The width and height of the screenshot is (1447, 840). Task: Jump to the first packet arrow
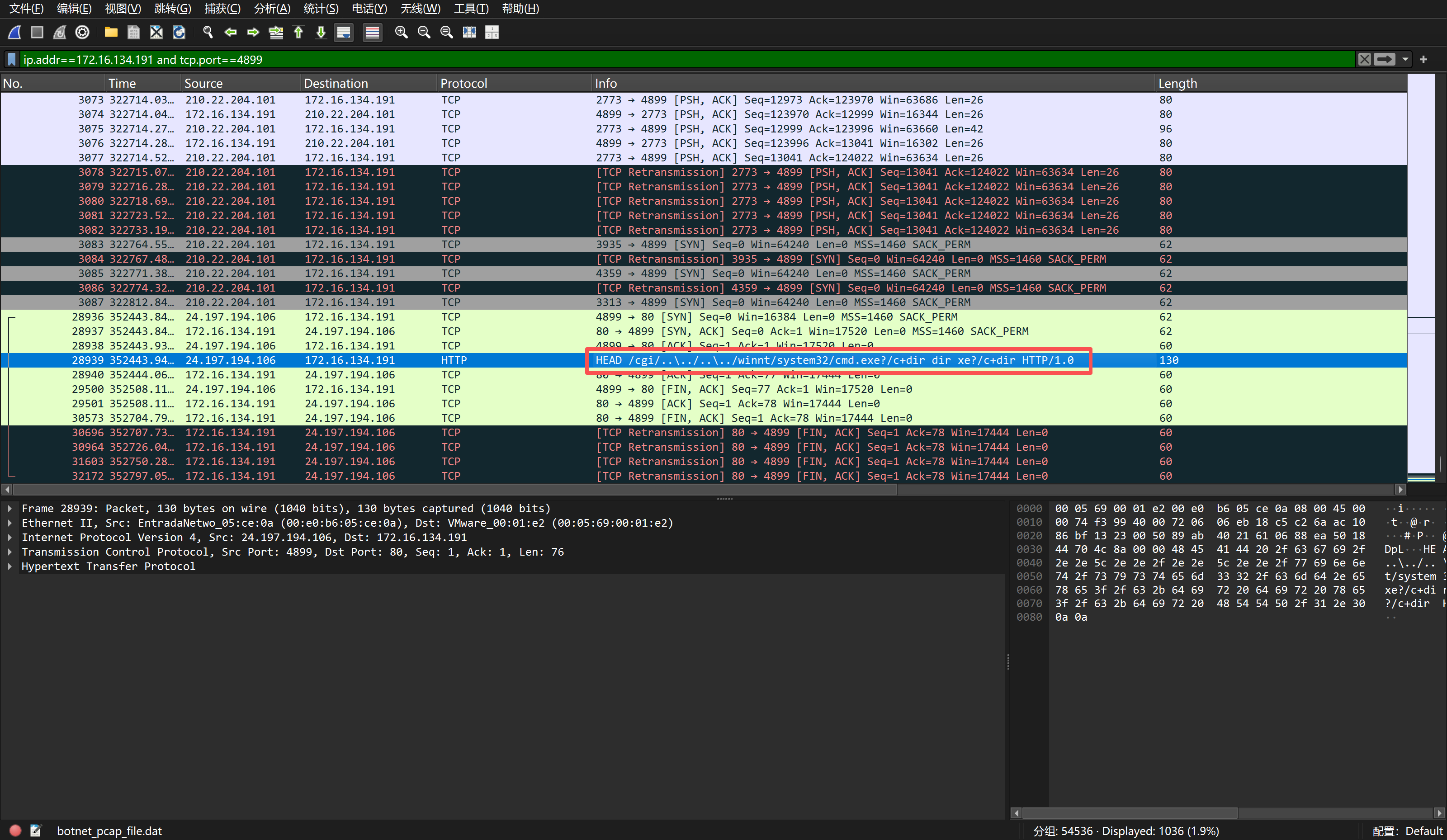pos(298,33)
